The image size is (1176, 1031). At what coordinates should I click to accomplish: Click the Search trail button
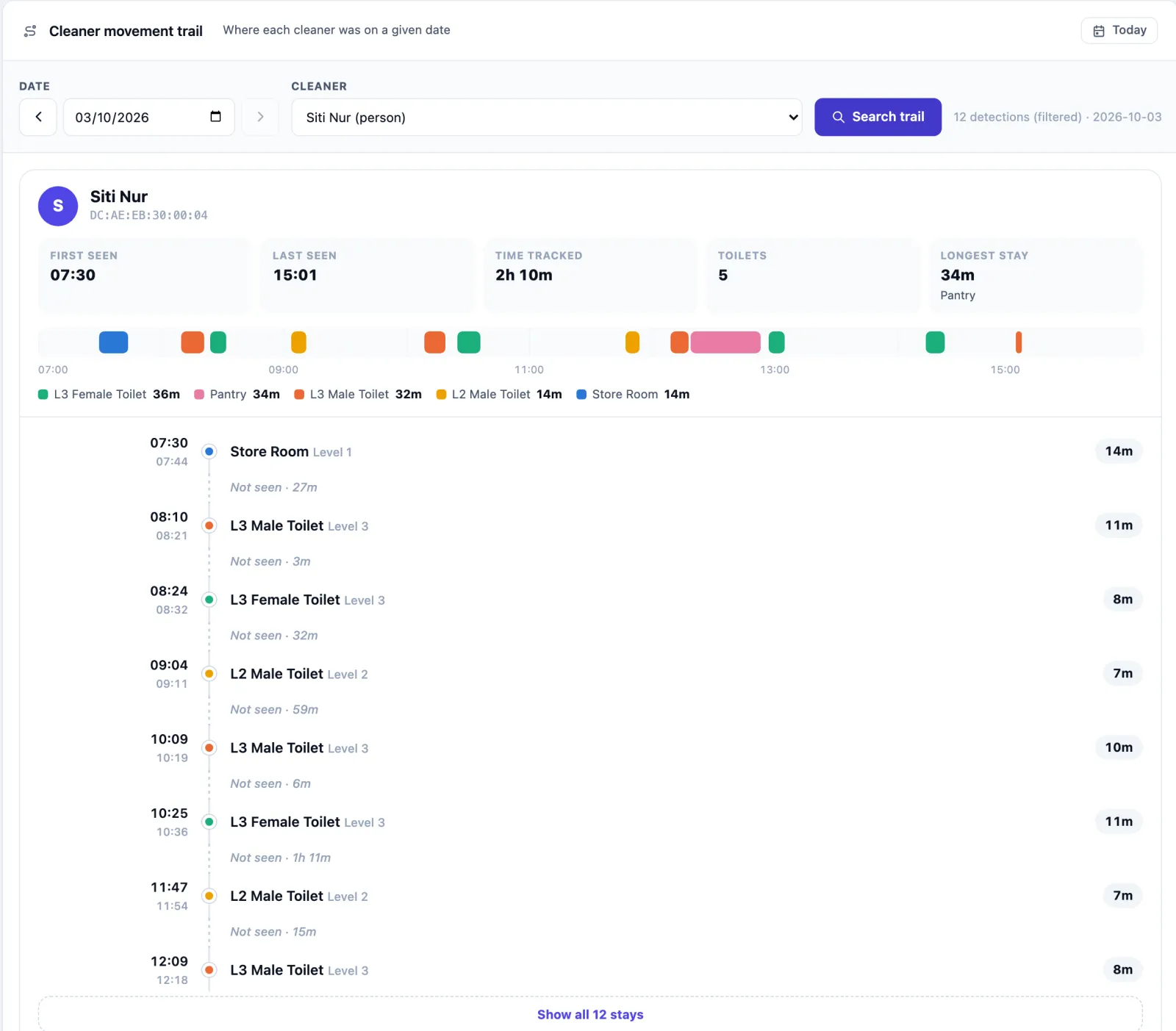click(x=878, y=117)
